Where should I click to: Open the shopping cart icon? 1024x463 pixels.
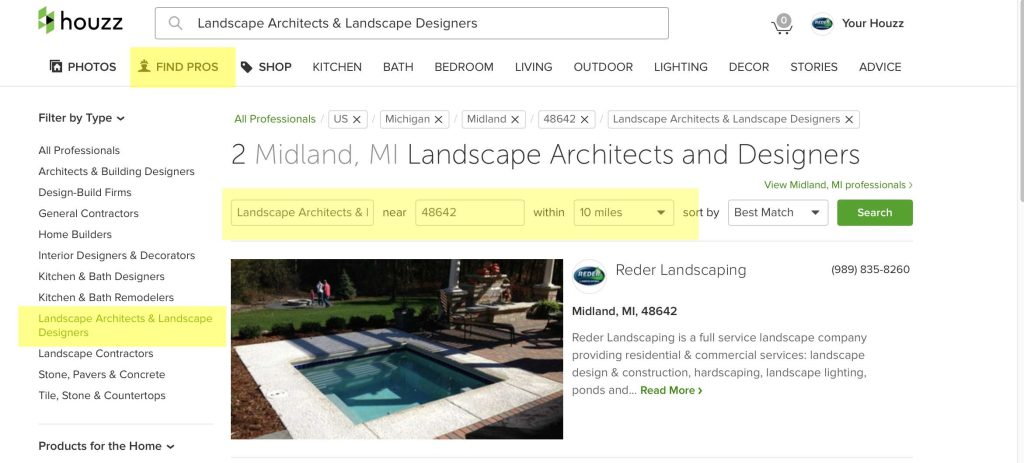point(782,24)
